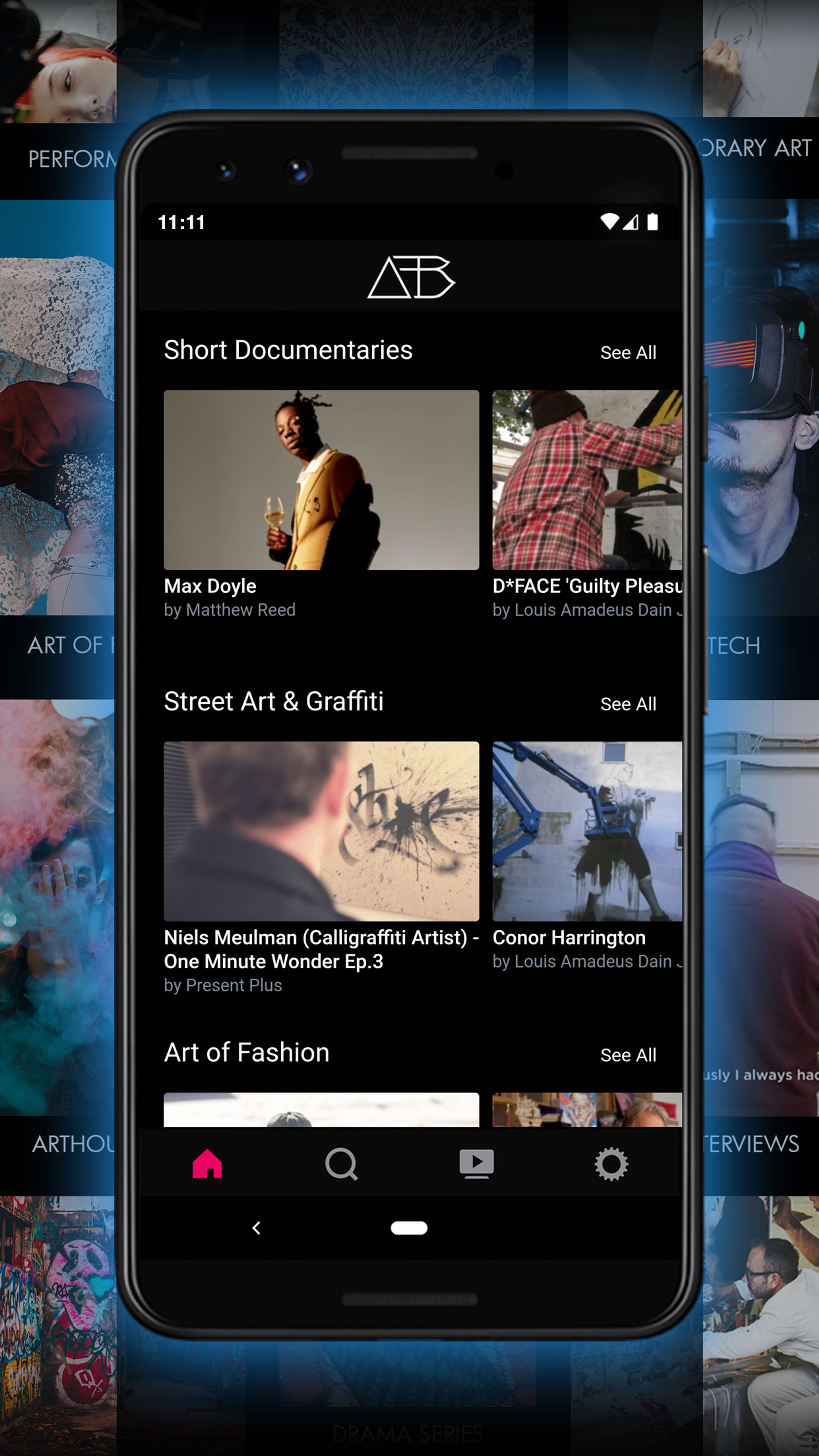Open the D*FACE 'Guilty Pleasure' thumbnail
This screenshot has height=1456, width=819.
click(587, 480)
